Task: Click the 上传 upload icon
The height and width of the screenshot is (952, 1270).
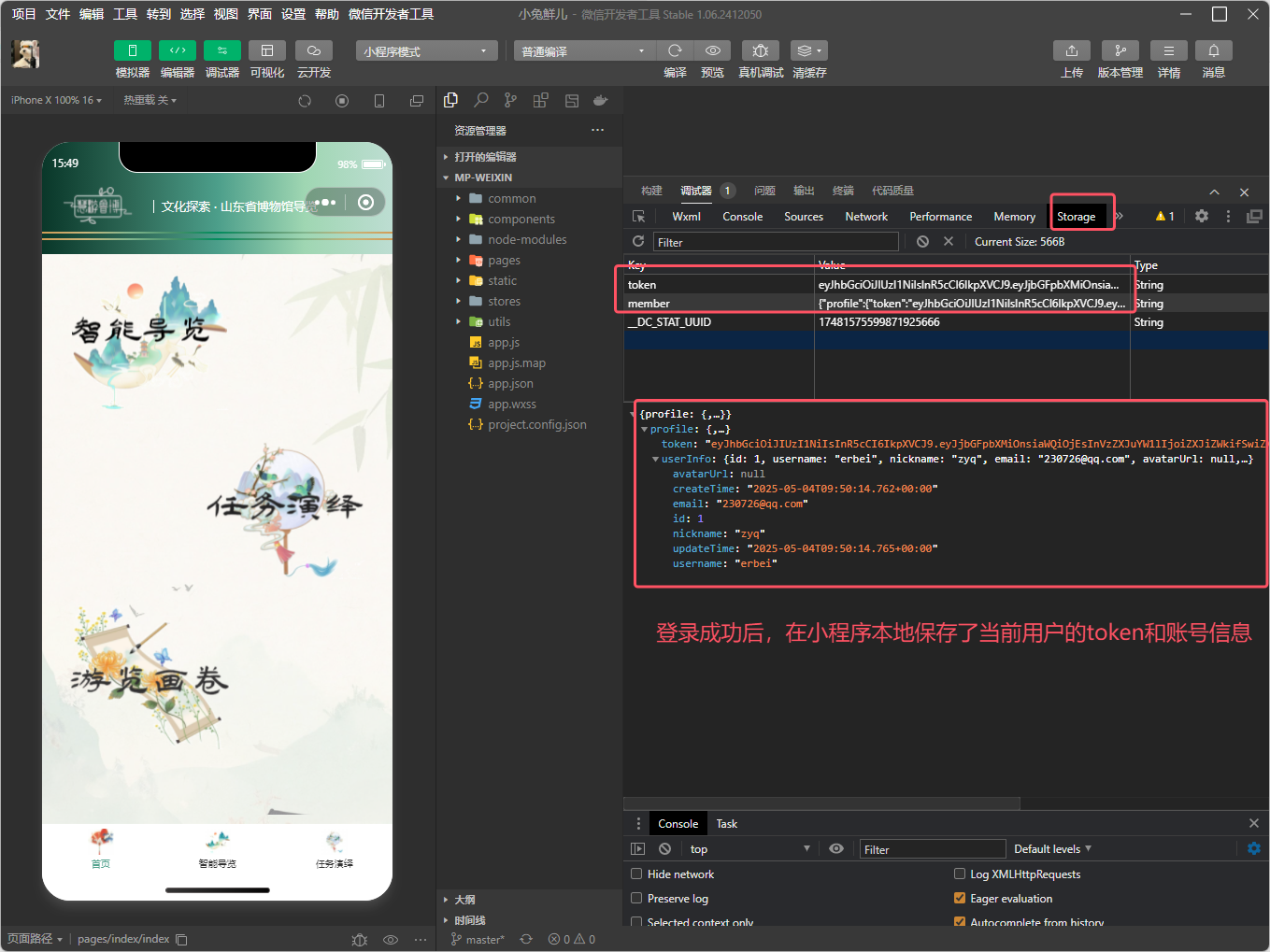Action: (x=1072, y=50)
